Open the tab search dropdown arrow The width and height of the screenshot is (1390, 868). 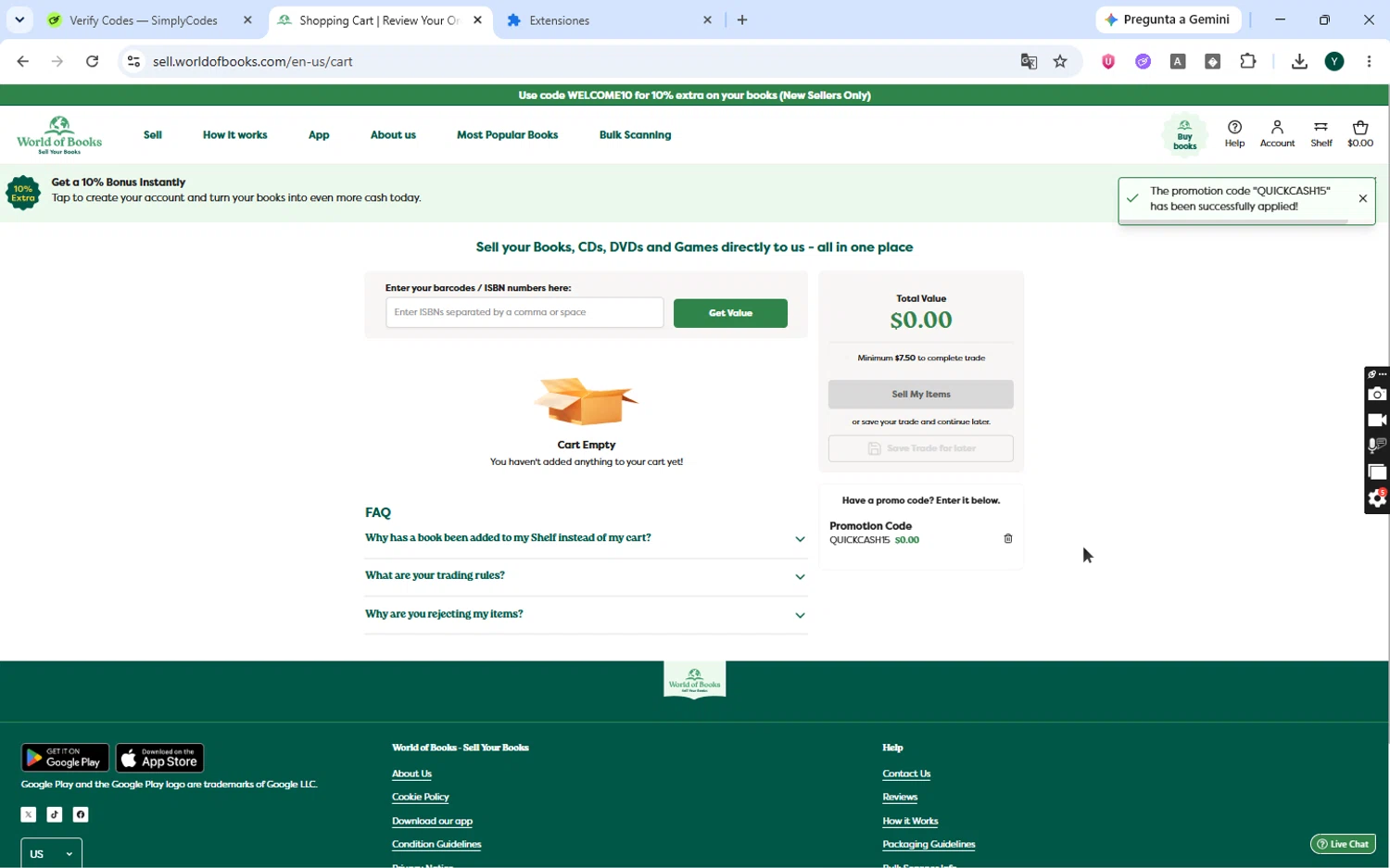tap(19, 19)
